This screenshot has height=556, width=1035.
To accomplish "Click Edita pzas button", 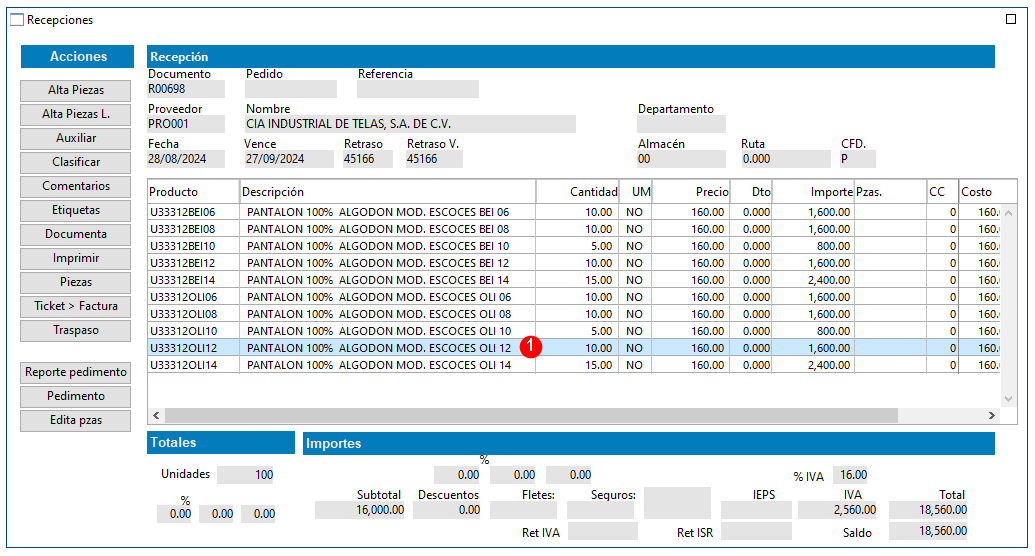I will (76, 420).
